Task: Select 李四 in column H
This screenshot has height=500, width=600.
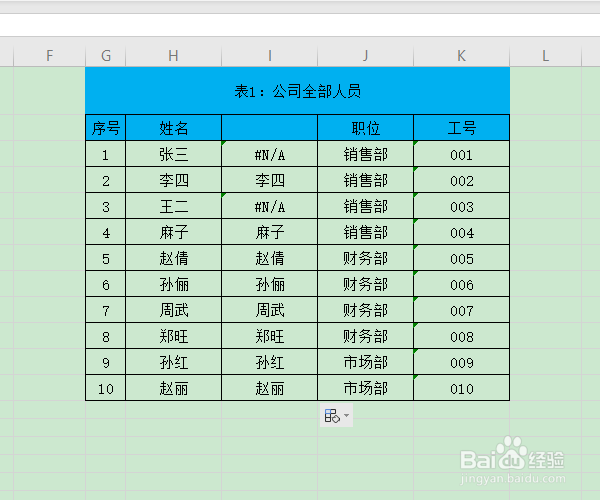Action: pyautogui.click(x=173, y=180)
